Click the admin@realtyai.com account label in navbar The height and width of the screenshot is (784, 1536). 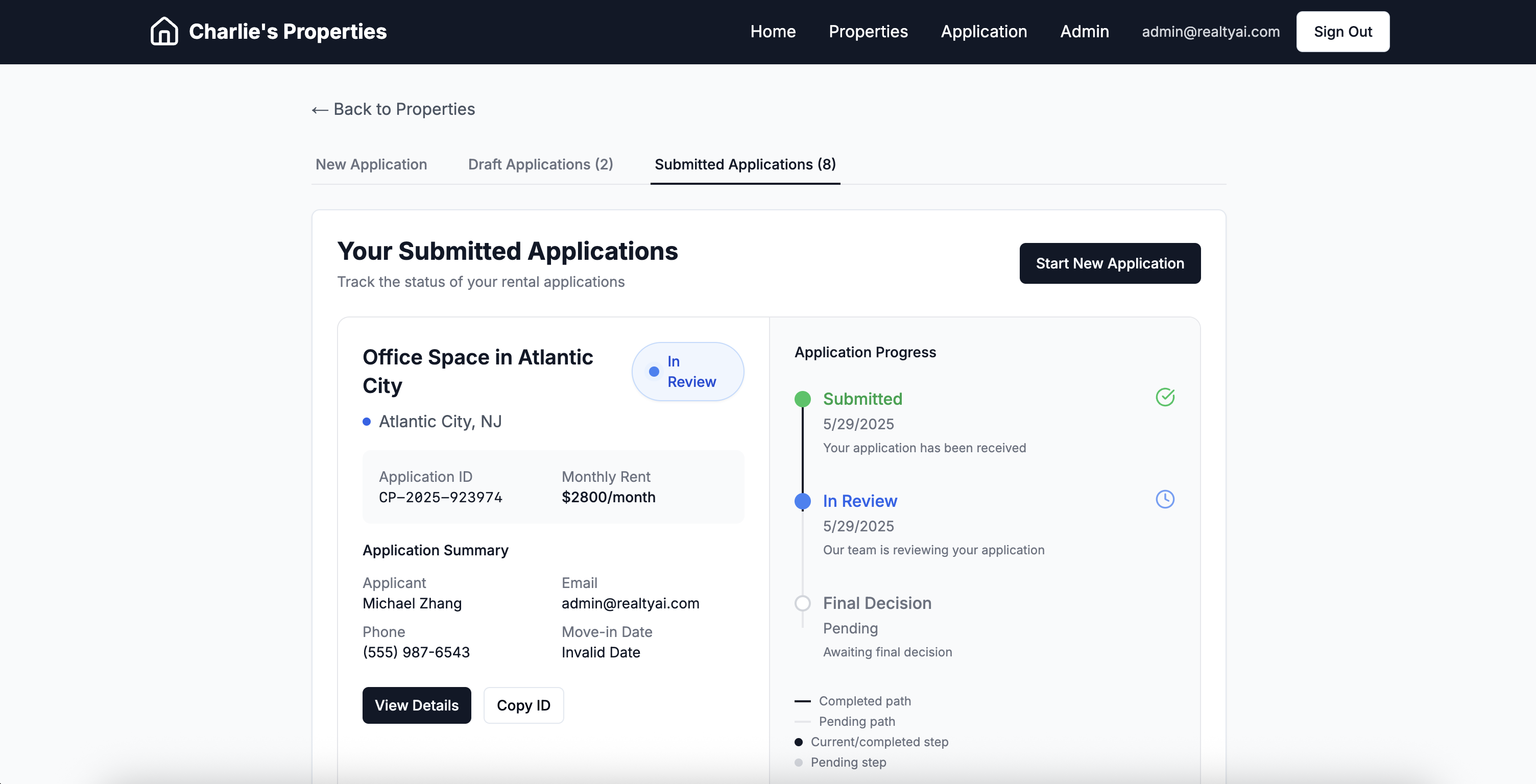coord(1210,32)
